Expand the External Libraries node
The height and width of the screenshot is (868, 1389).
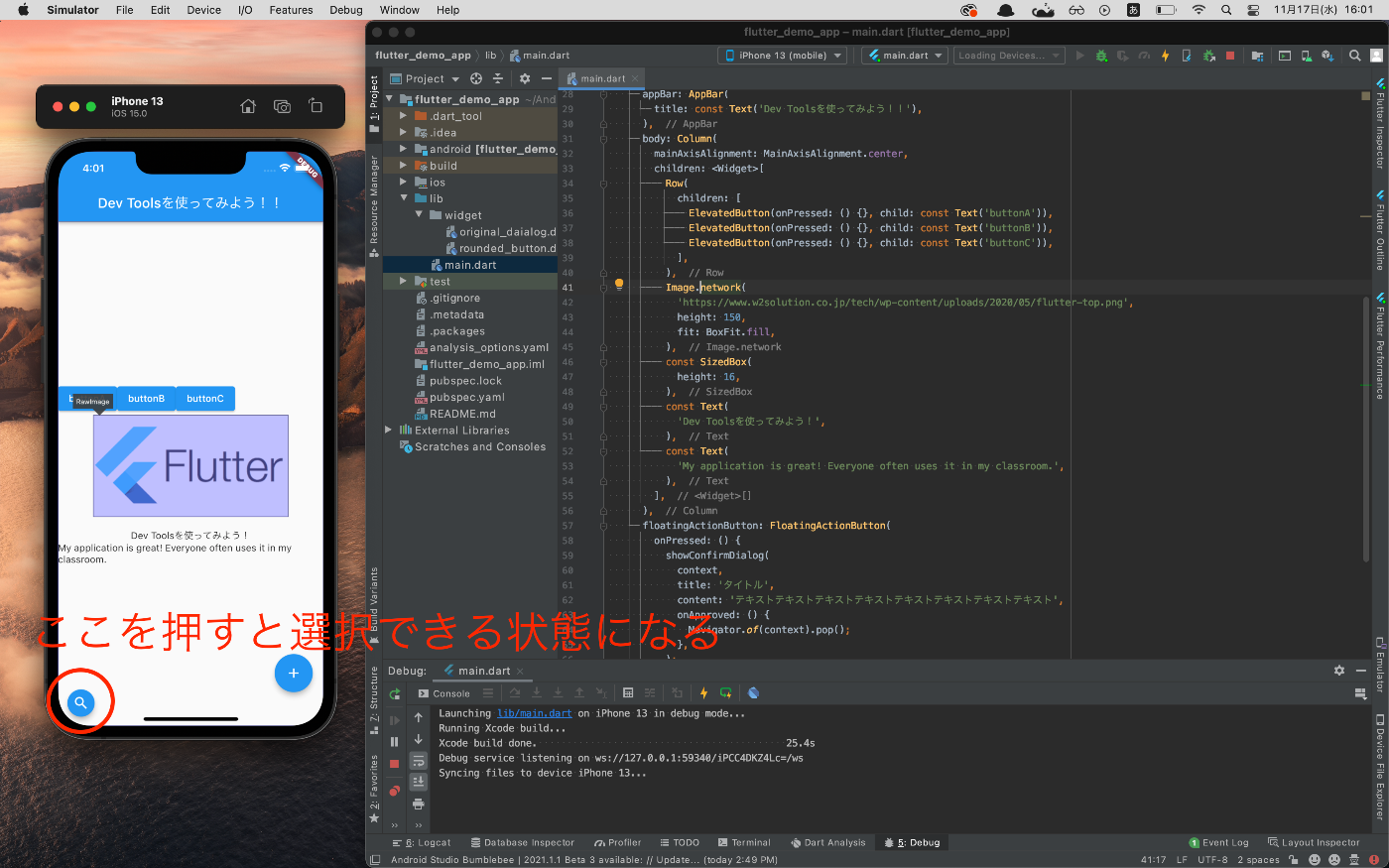[x=389, y=430]
